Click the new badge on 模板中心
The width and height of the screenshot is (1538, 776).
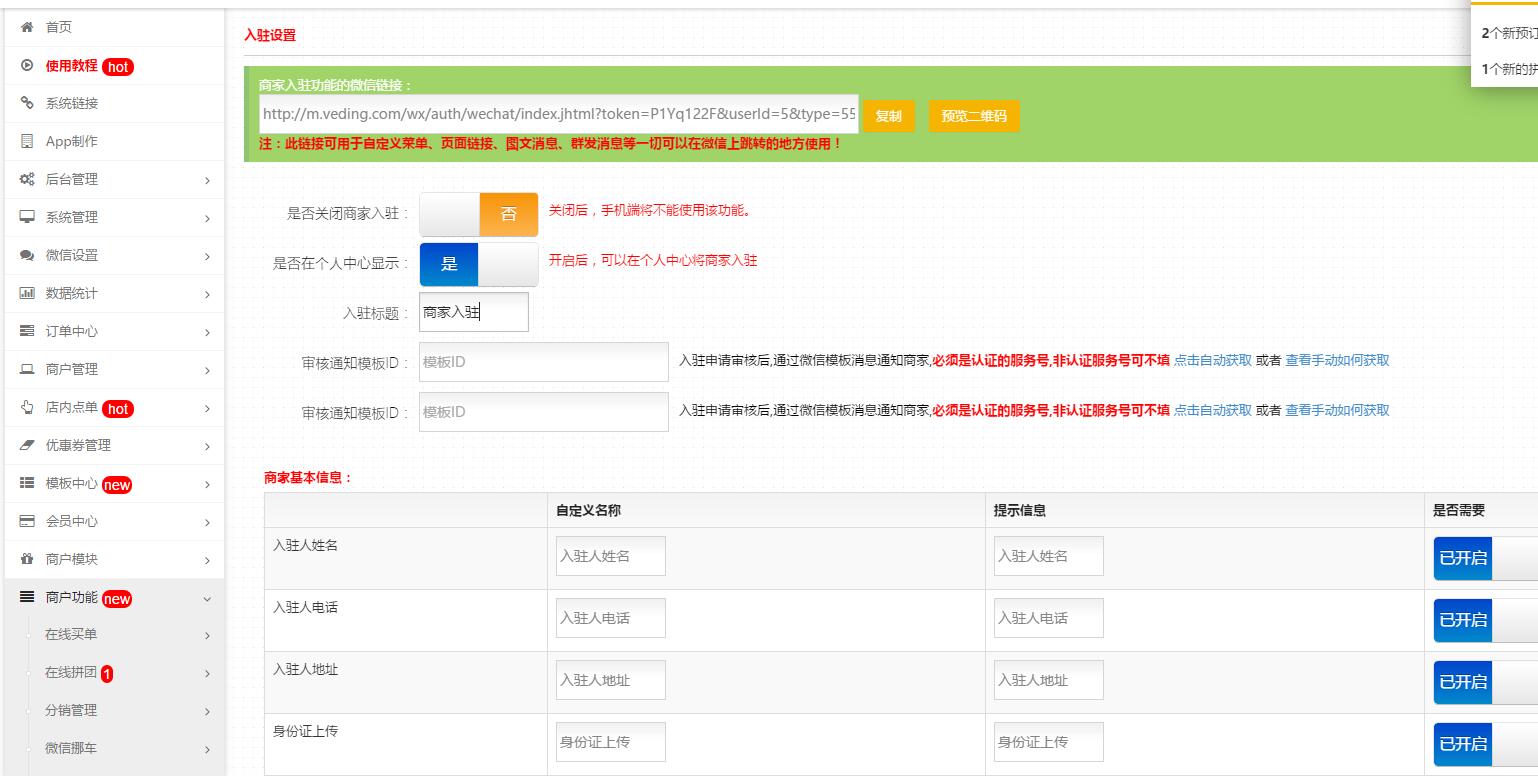[117, 485]
